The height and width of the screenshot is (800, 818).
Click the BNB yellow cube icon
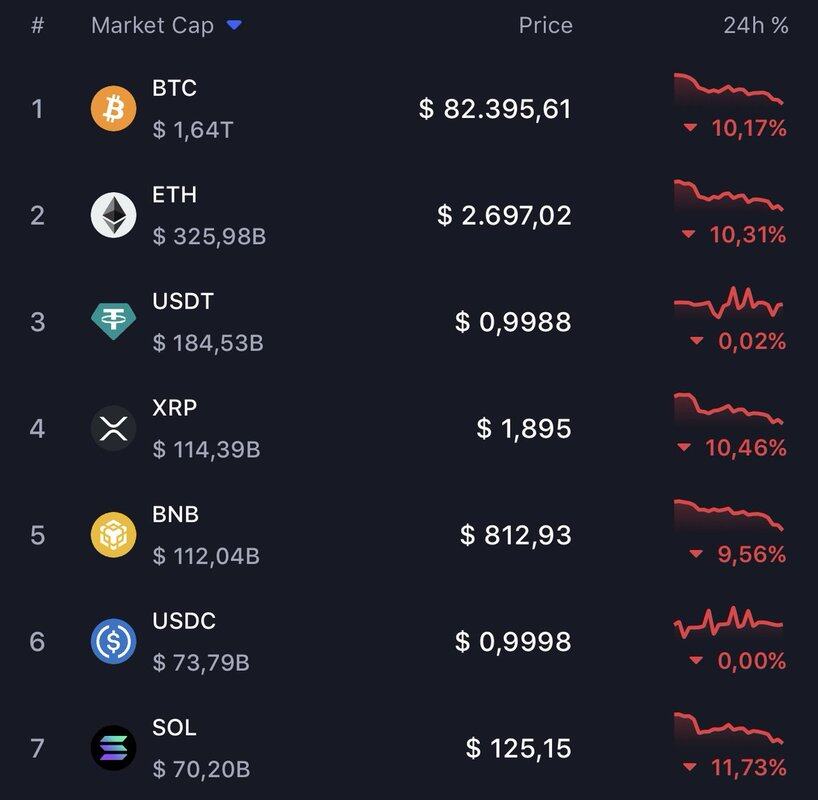[114, 535]
